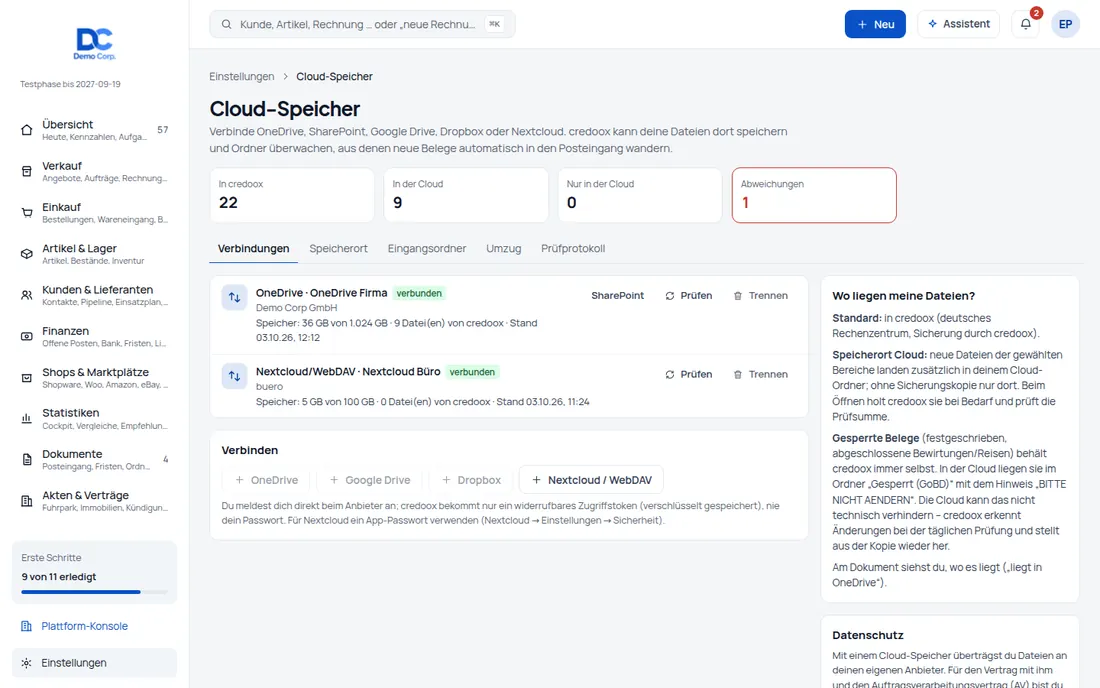Click the 'buero' account text
This screenshot has height=688, width=1100.
[269, 386]
